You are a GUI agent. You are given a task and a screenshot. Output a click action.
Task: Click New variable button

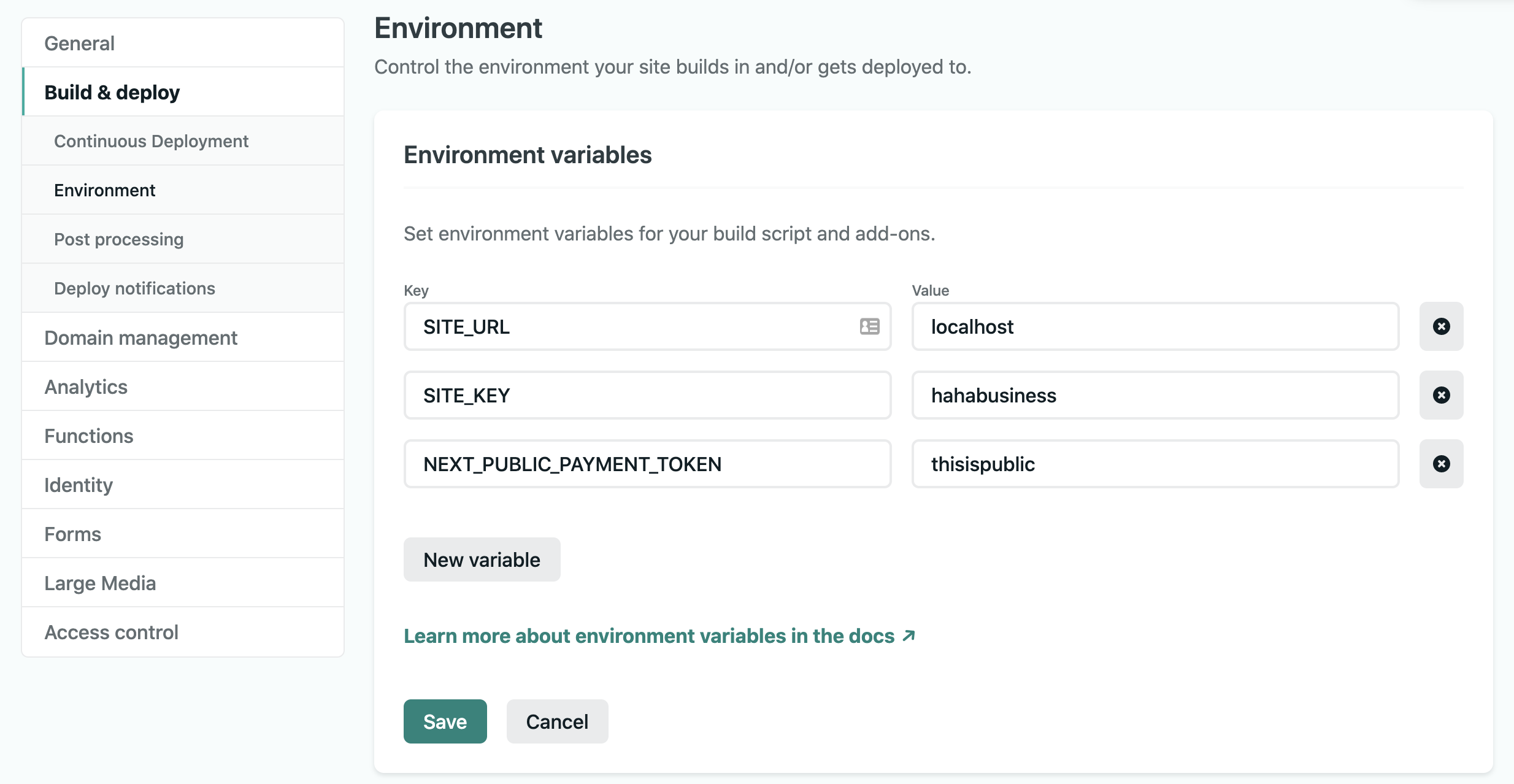click(481, 558)
